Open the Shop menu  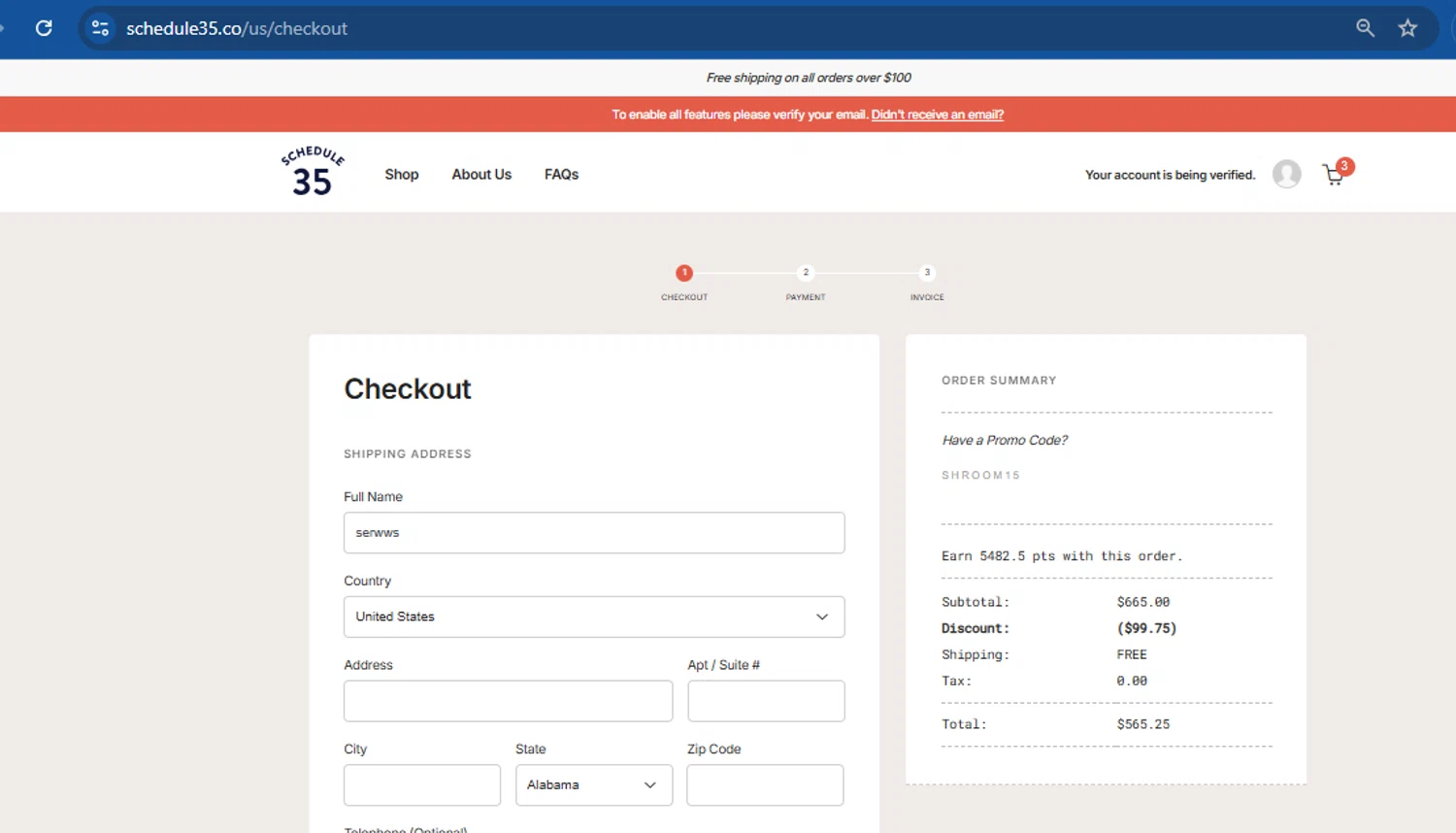[x=402, y=175]
